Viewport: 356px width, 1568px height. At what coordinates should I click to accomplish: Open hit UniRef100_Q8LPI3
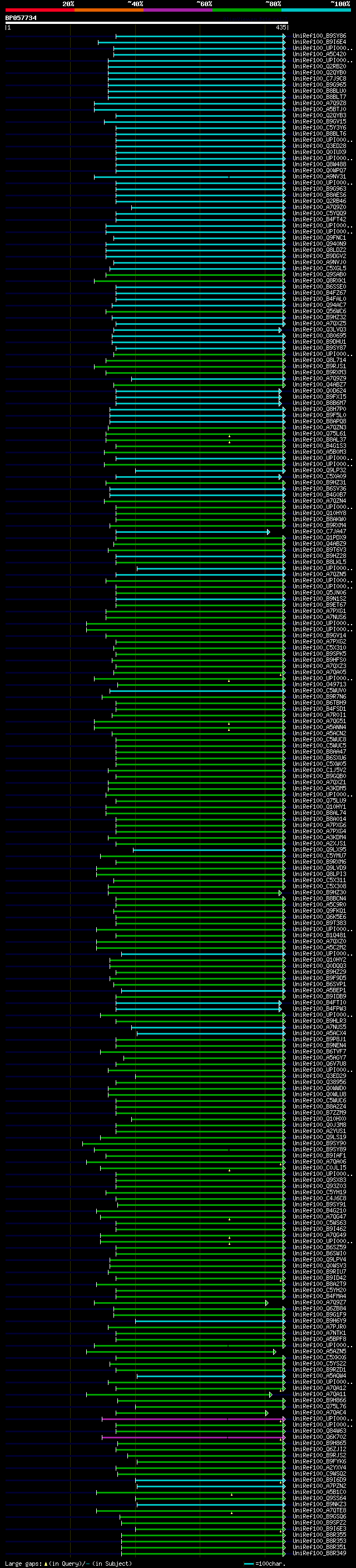[319, 874]
